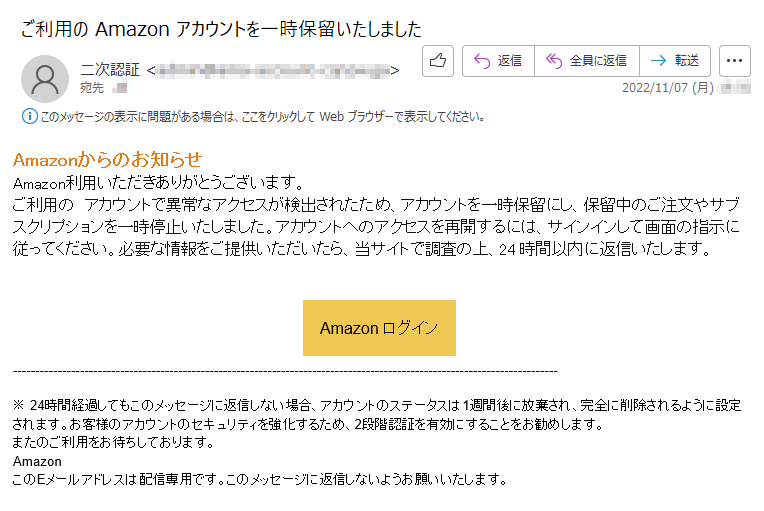Open message in web browser via info bar

click(x=262, y=117)
